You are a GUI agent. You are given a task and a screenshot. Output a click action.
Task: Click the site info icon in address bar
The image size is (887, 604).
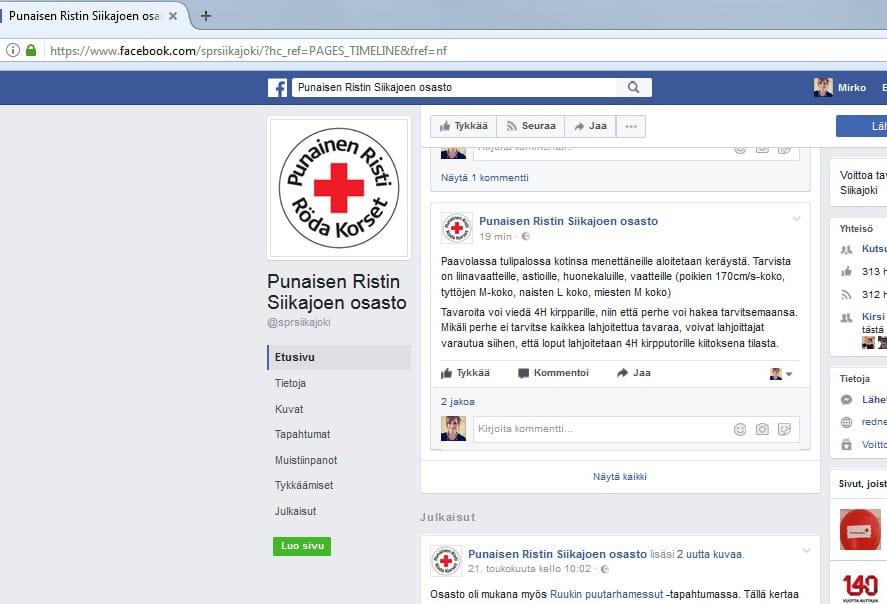point(13,50)
